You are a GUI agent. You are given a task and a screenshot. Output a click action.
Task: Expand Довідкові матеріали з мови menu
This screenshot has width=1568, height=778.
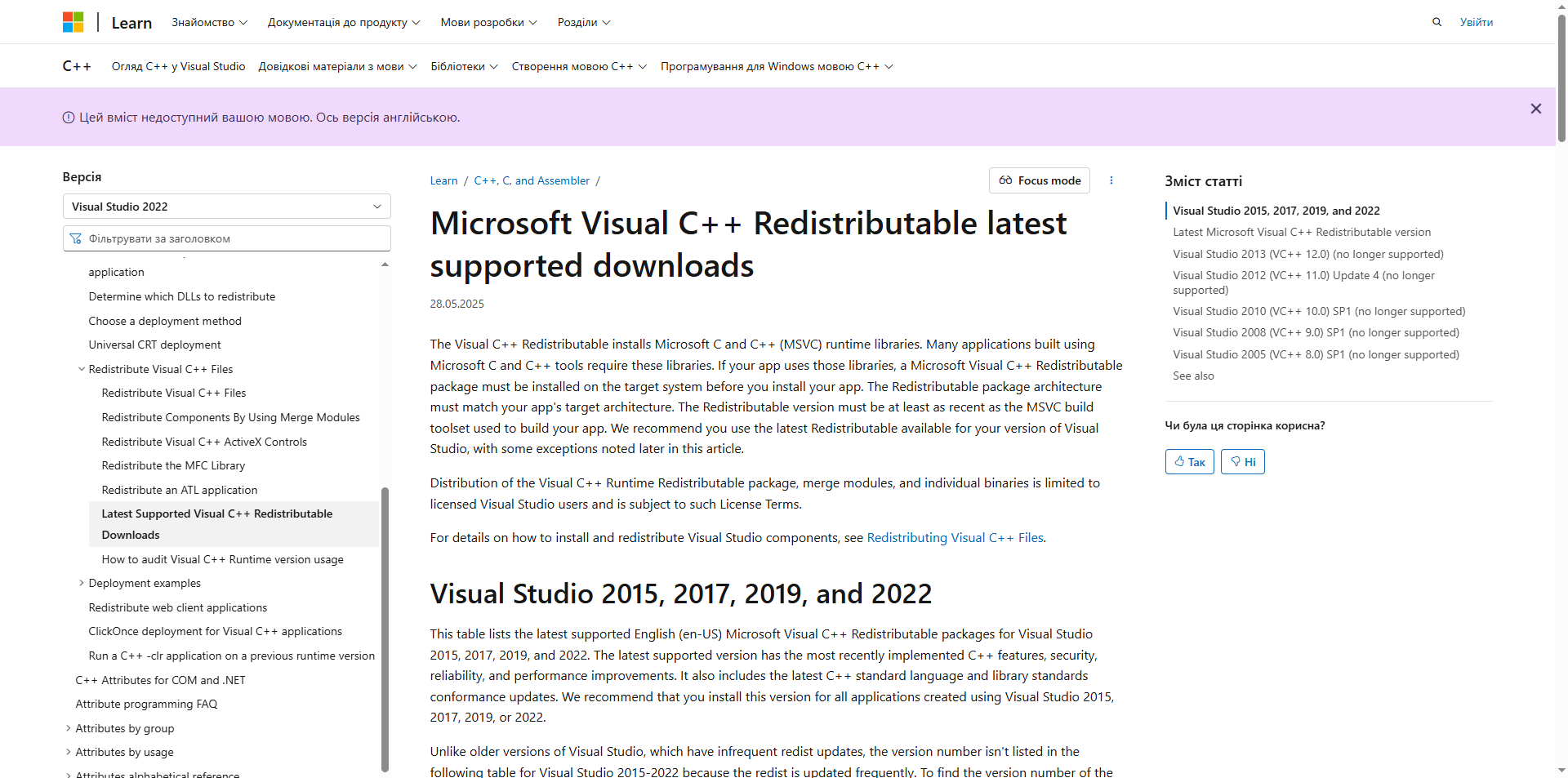(337, 66)
